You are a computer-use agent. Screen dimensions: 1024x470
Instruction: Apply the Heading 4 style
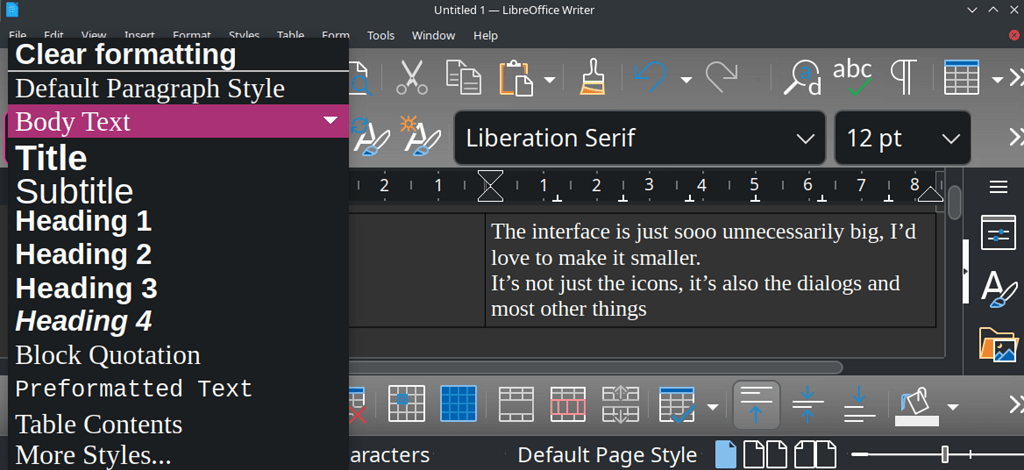tap(178, 321)
